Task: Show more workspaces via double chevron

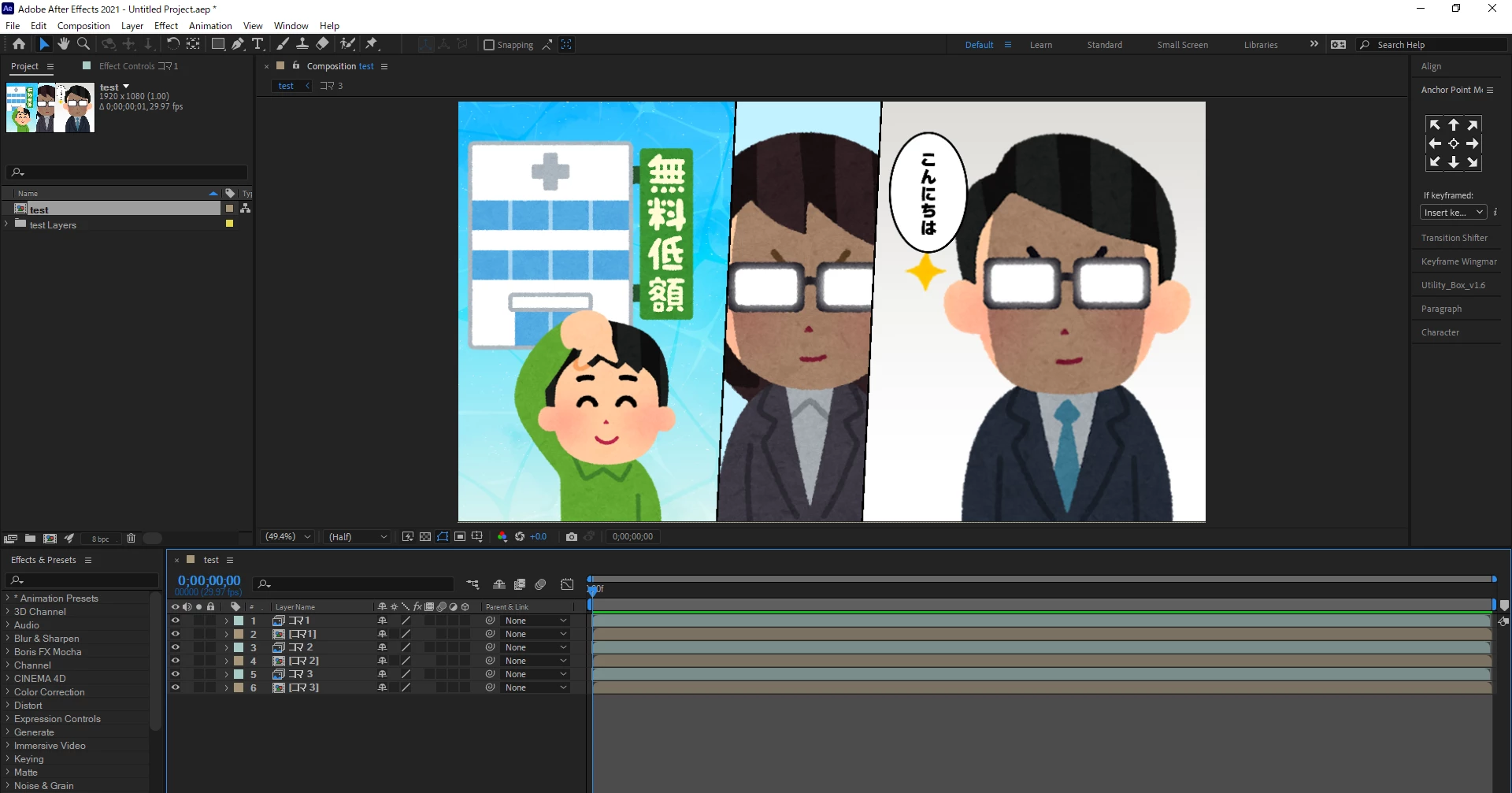Action: [1314, 44]
